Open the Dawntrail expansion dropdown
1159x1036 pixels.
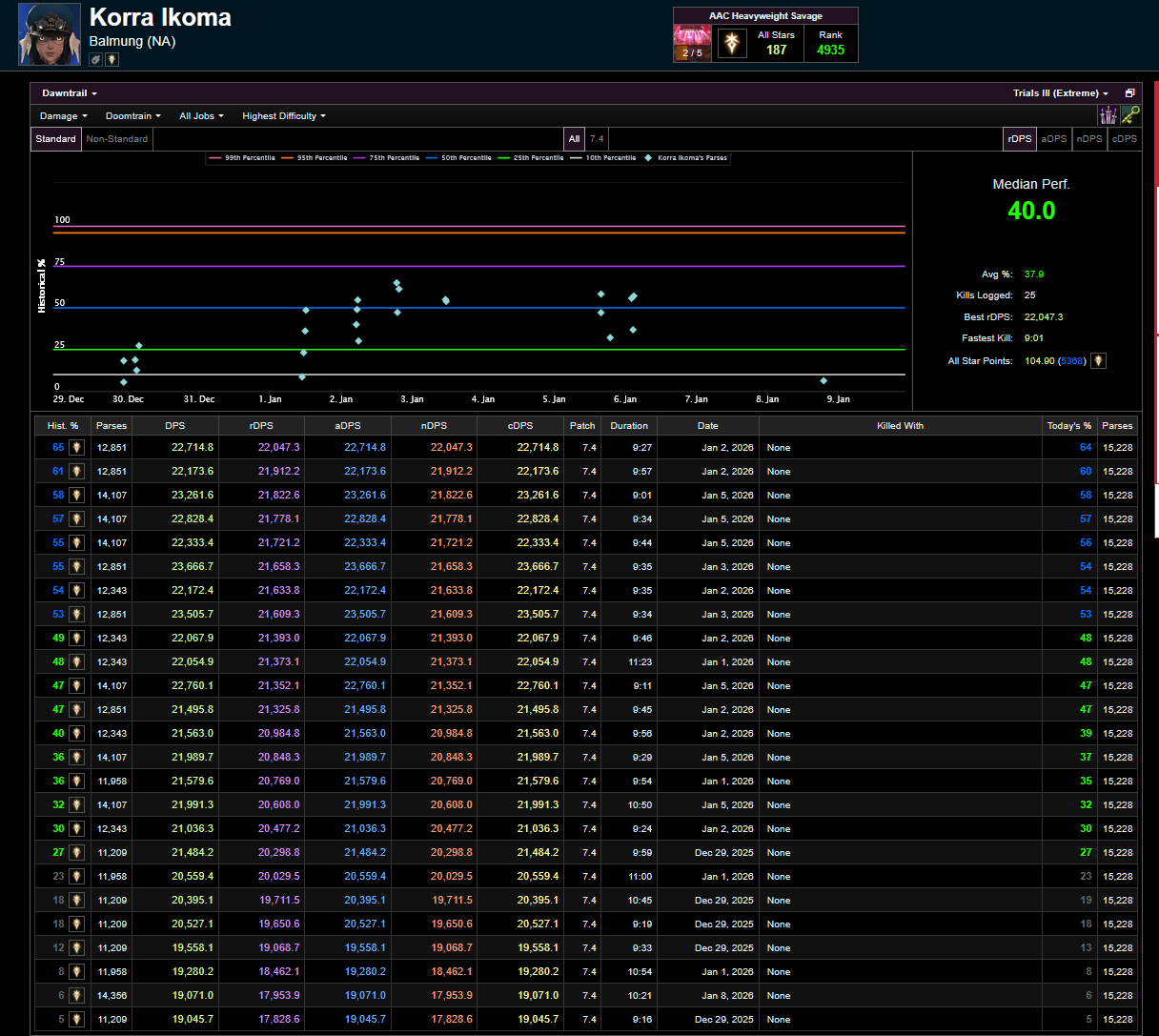pyautogui.click(x=70, y=93)
